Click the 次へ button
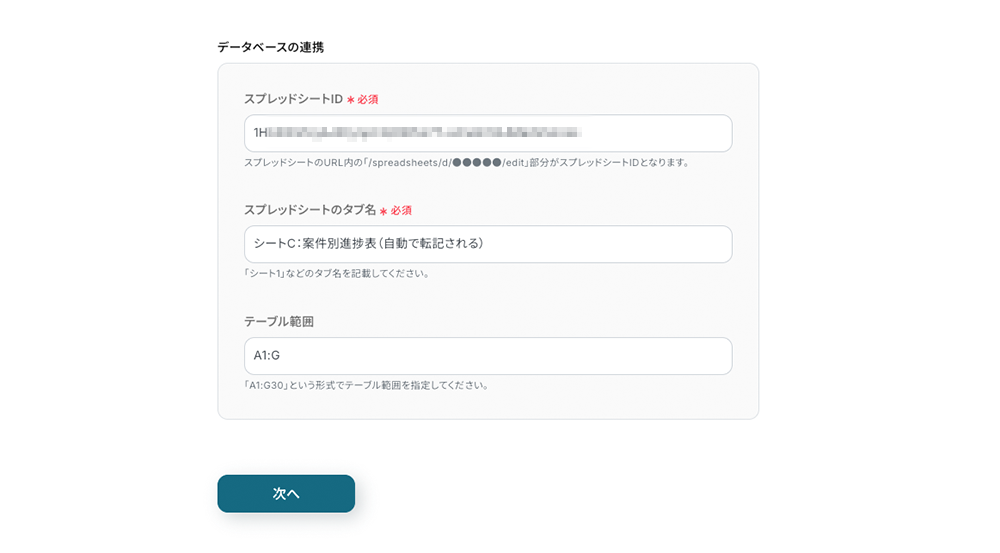The width and height of the screenshot is (1000, 553). pyautogui.click(x=286, y=494)
